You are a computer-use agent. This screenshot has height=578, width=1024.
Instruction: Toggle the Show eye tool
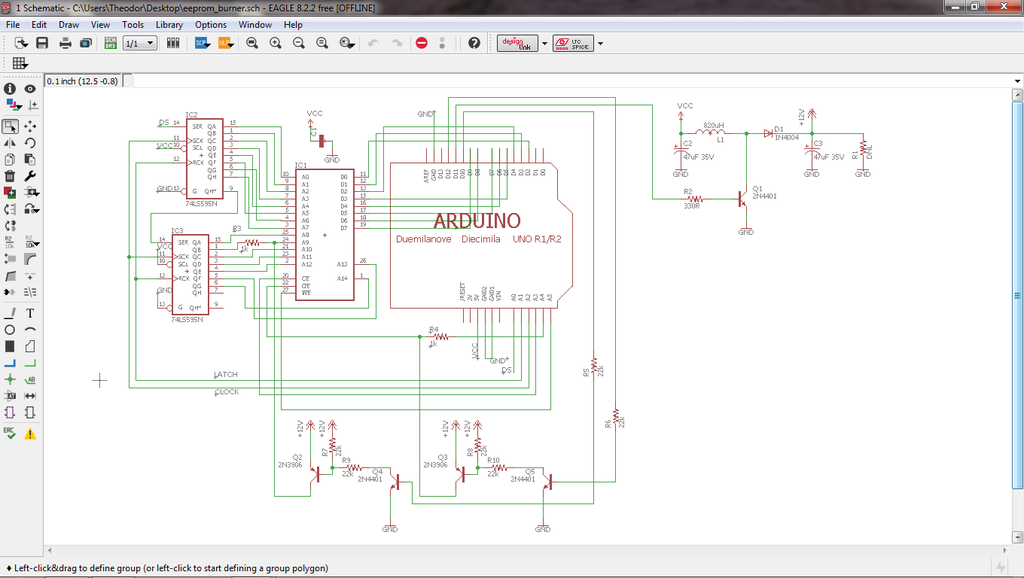click(x=30, y=89)
